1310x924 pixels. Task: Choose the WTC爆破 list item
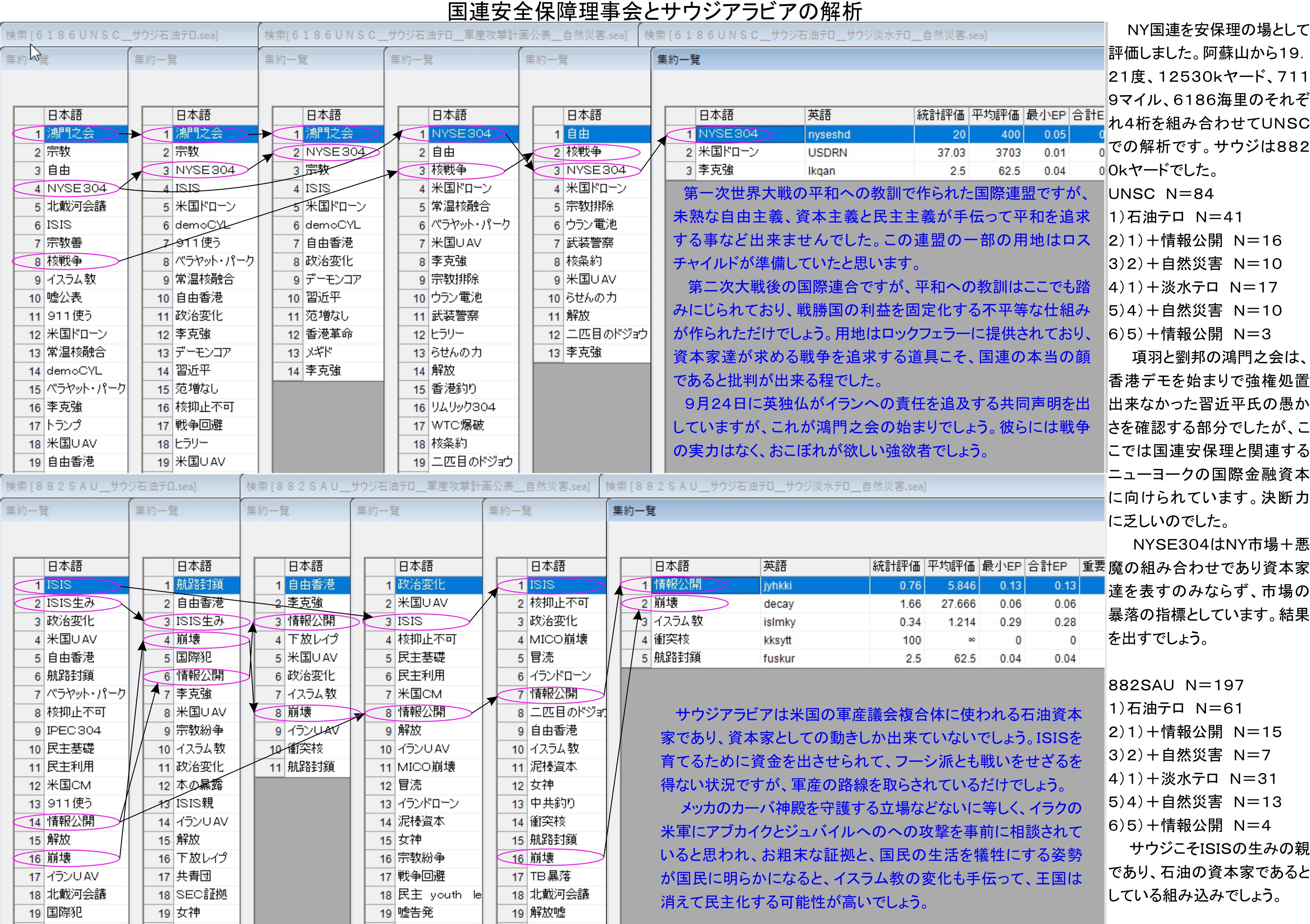tap(457, 425)
